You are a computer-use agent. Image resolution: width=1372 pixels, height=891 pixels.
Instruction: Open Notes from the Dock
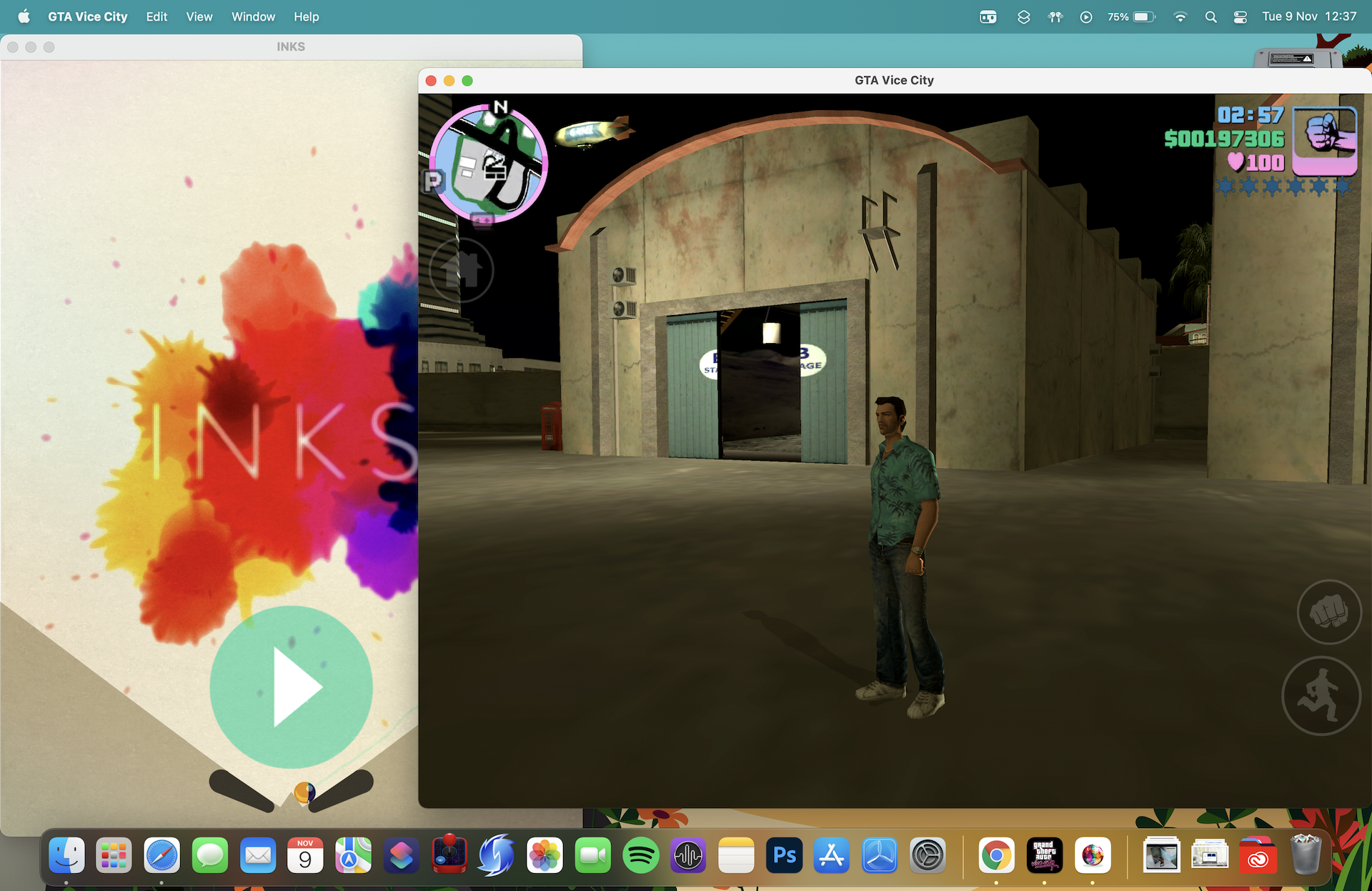pos(736,855)
